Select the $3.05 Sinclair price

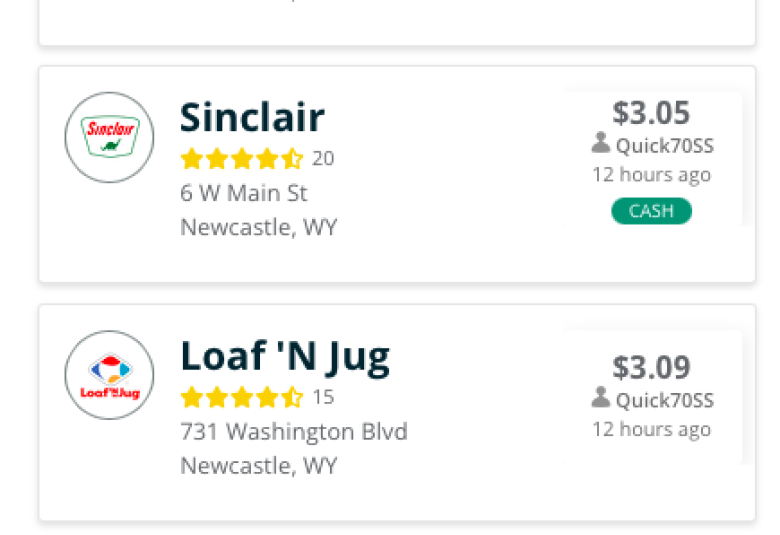(x=651, y=113)
